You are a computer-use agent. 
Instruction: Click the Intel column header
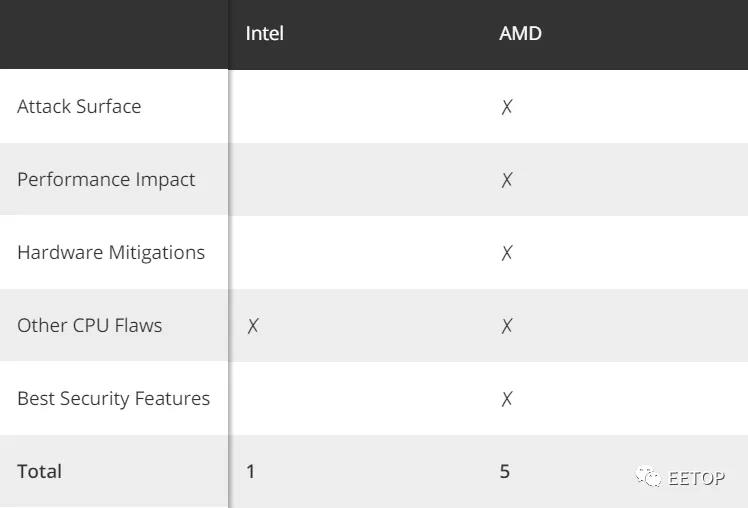pyautogui.click(x=264, y=33)
